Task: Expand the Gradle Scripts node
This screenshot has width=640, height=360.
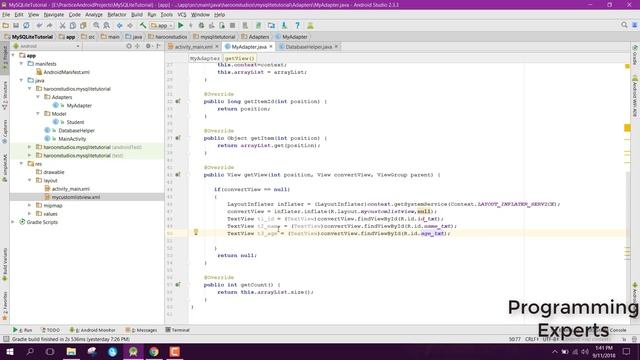Action: coord(13,222)
